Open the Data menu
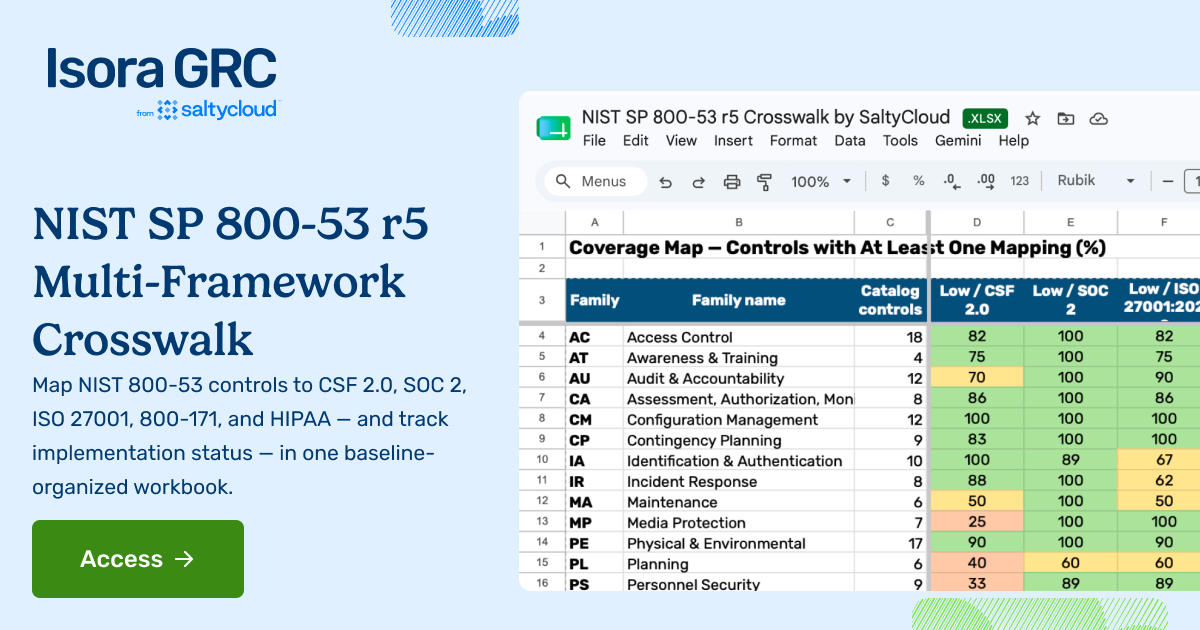Screen dimensions: 1200x630 coord(849,141)
